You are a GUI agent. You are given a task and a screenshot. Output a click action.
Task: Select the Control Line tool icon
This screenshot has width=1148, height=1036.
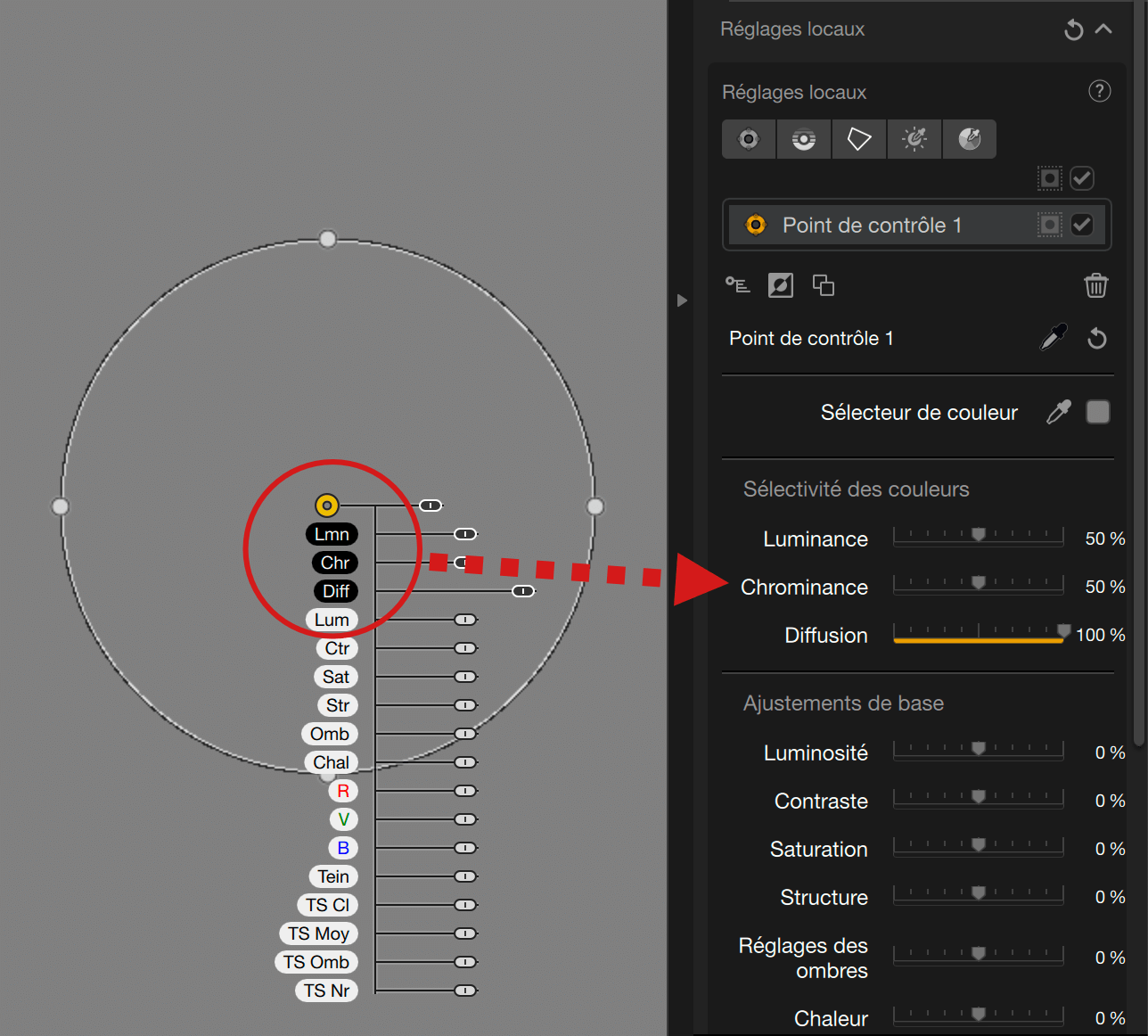click(x=804, y=139)
